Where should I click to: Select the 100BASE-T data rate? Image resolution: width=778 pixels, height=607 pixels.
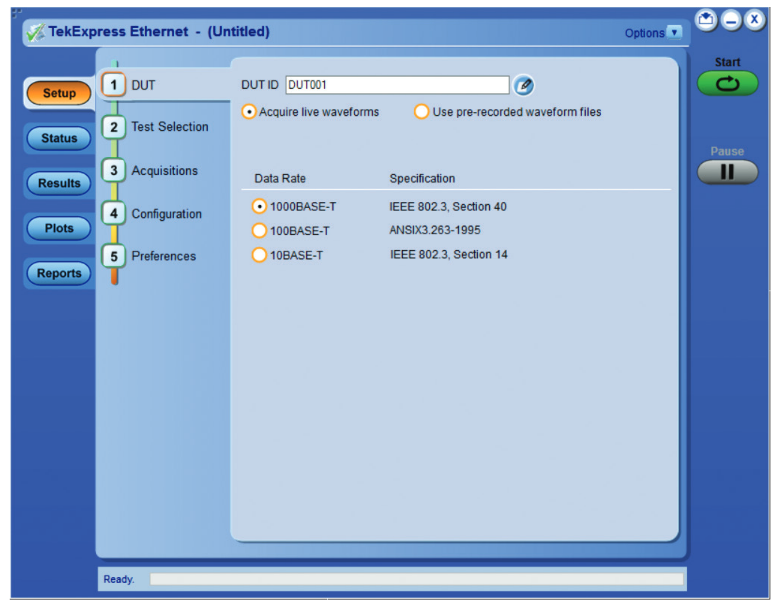pyautogui.click(x=259, y=230)
